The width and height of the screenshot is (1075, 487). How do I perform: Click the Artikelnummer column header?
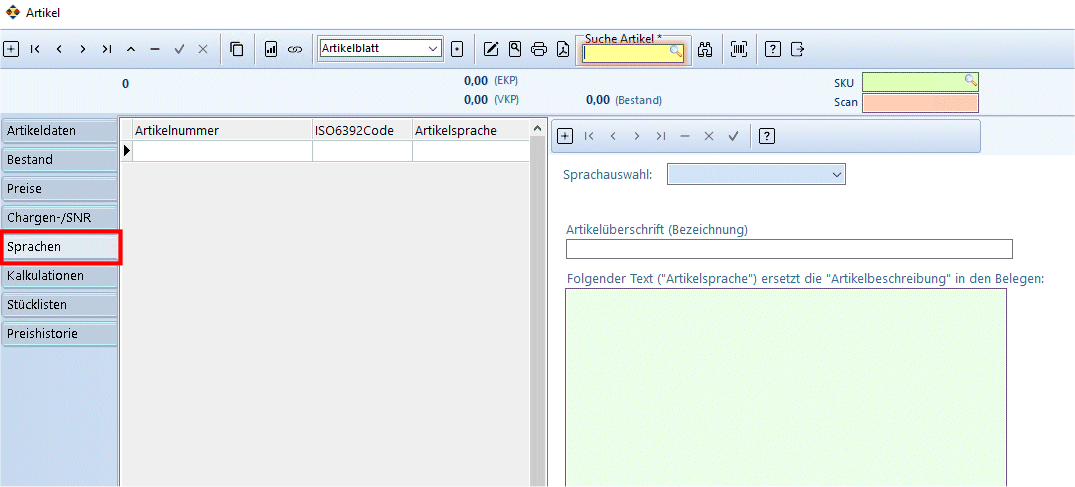[222, 130]
